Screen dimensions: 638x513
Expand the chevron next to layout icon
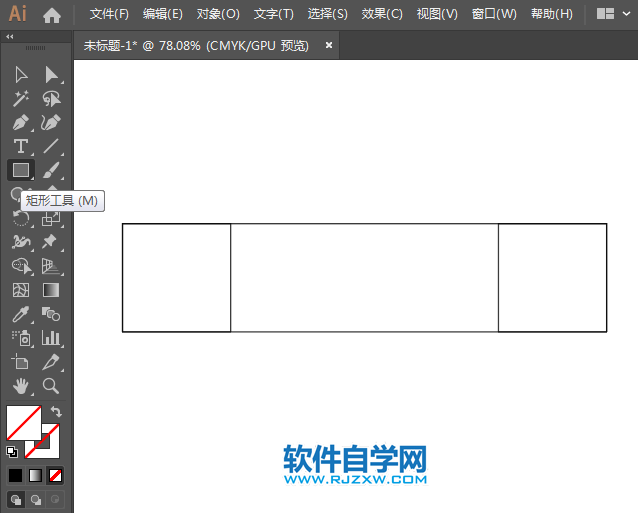click(626, 14)
